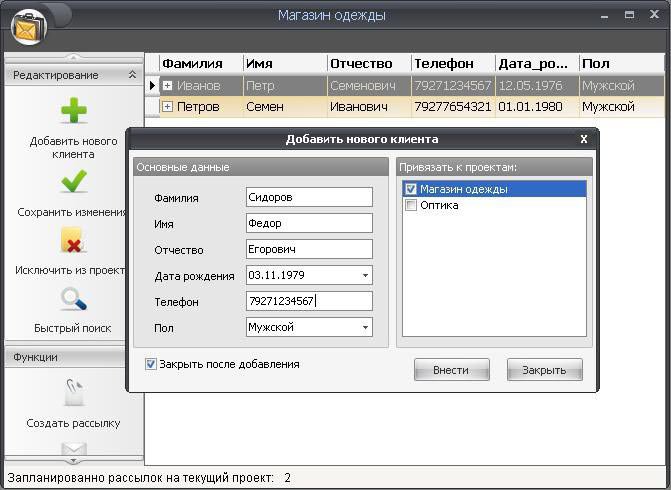This screenshot has width=671, height=490.
Task: Sort by the Фамилия column header
Action: [202, 64]
